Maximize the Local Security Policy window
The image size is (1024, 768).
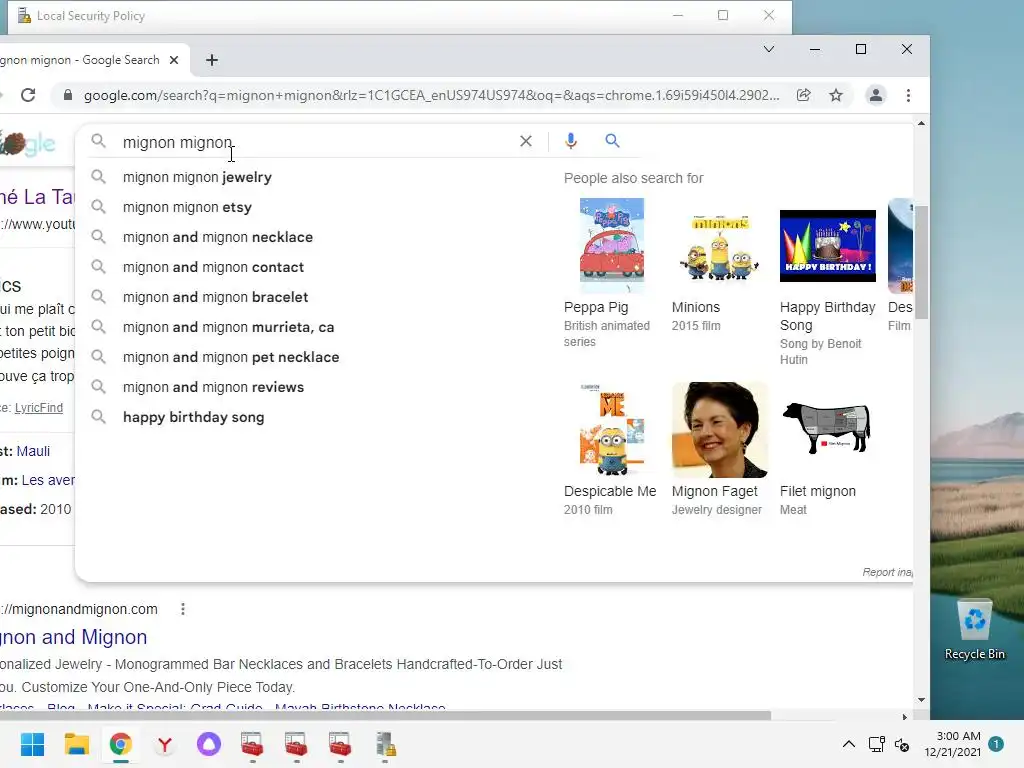click(x=723, y=15)
